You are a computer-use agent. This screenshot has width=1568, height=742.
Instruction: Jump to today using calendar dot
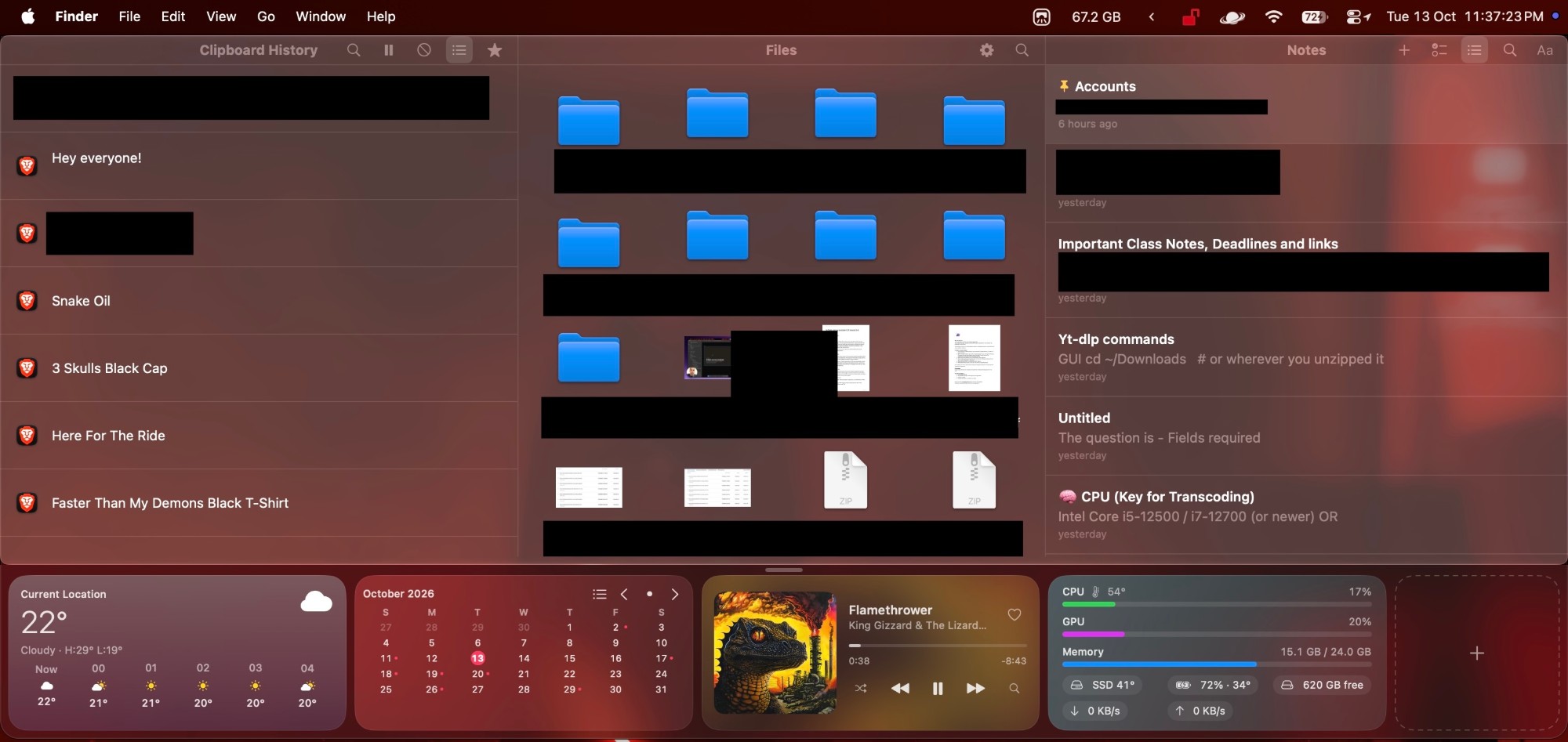tap(649, 594)
